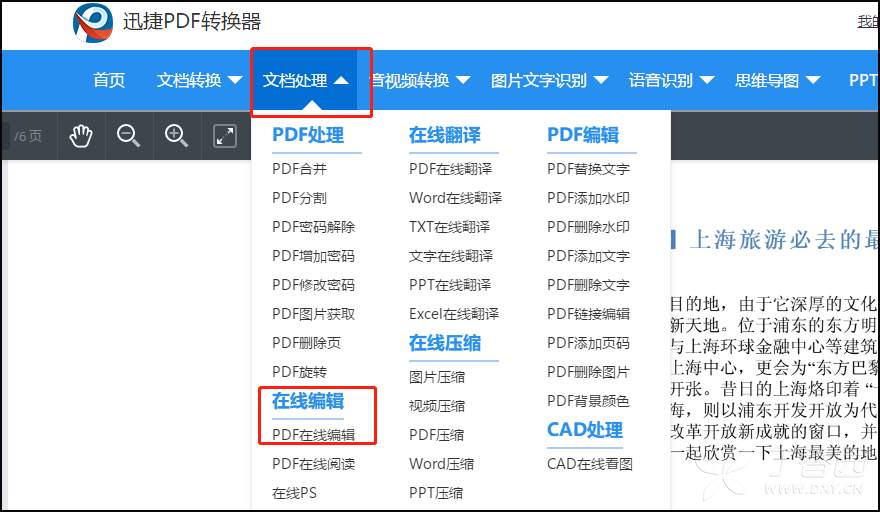
Task: Expand the 图片文字识别 dropdown menu
Action: [549, 80]
